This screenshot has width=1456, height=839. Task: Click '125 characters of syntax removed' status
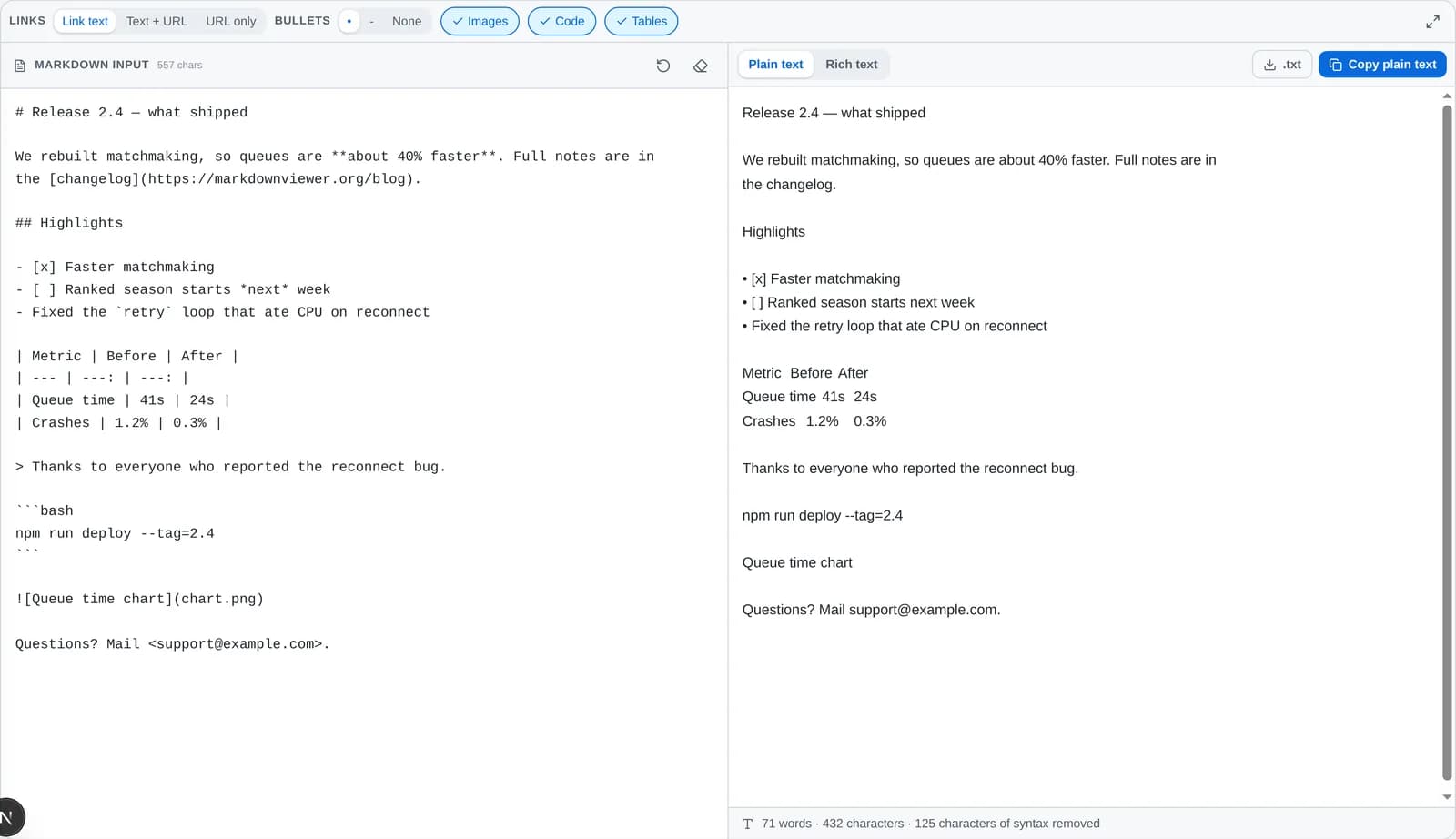(x=1007, y=824)
